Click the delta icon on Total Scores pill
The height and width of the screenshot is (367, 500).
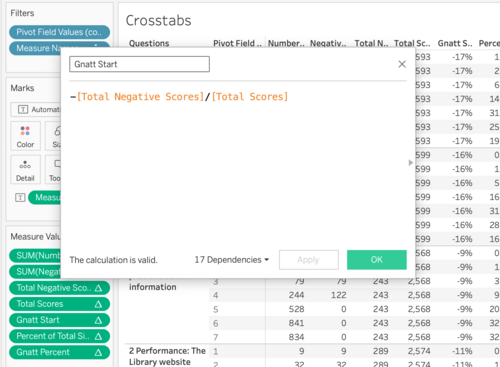pos(98,304)
